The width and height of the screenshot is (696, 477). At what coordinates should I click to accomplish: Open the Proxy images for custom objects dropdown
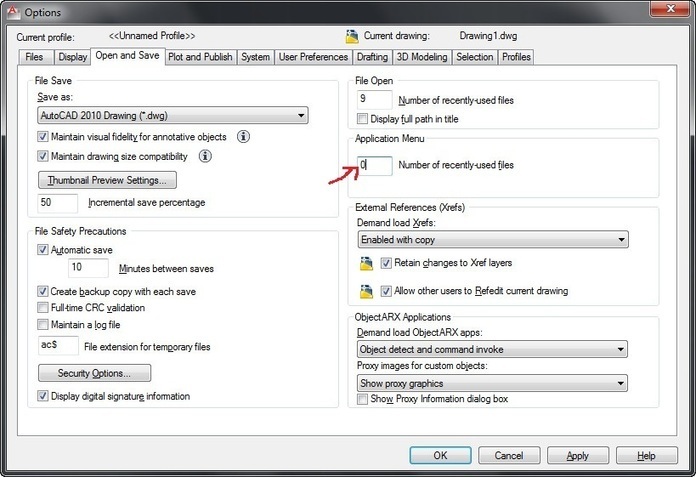(492, 383)
